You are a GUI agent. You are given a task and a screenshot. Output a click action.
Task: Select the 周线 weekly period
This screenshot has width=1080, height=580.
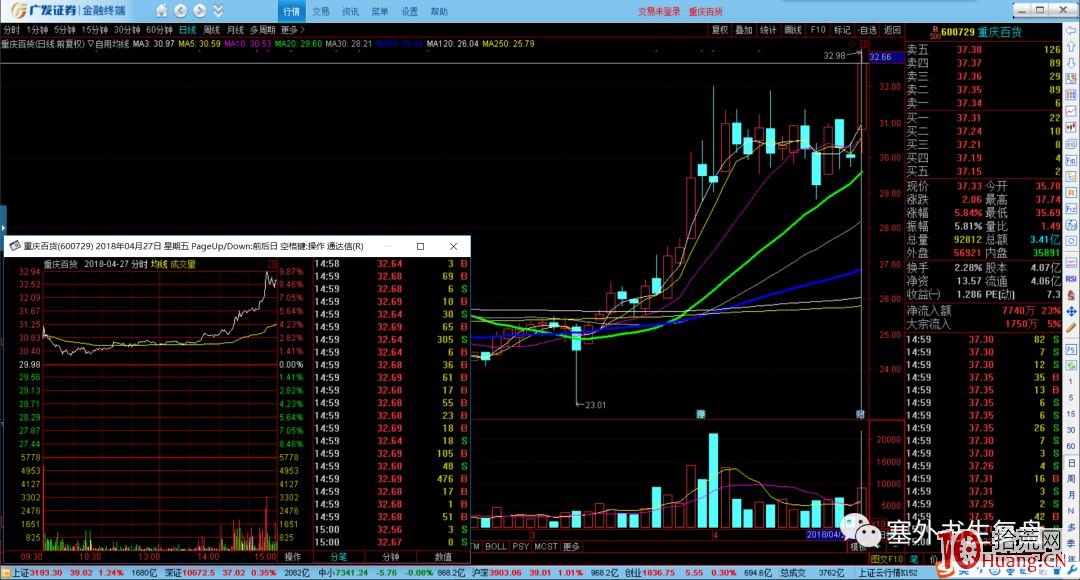[211, 30]
